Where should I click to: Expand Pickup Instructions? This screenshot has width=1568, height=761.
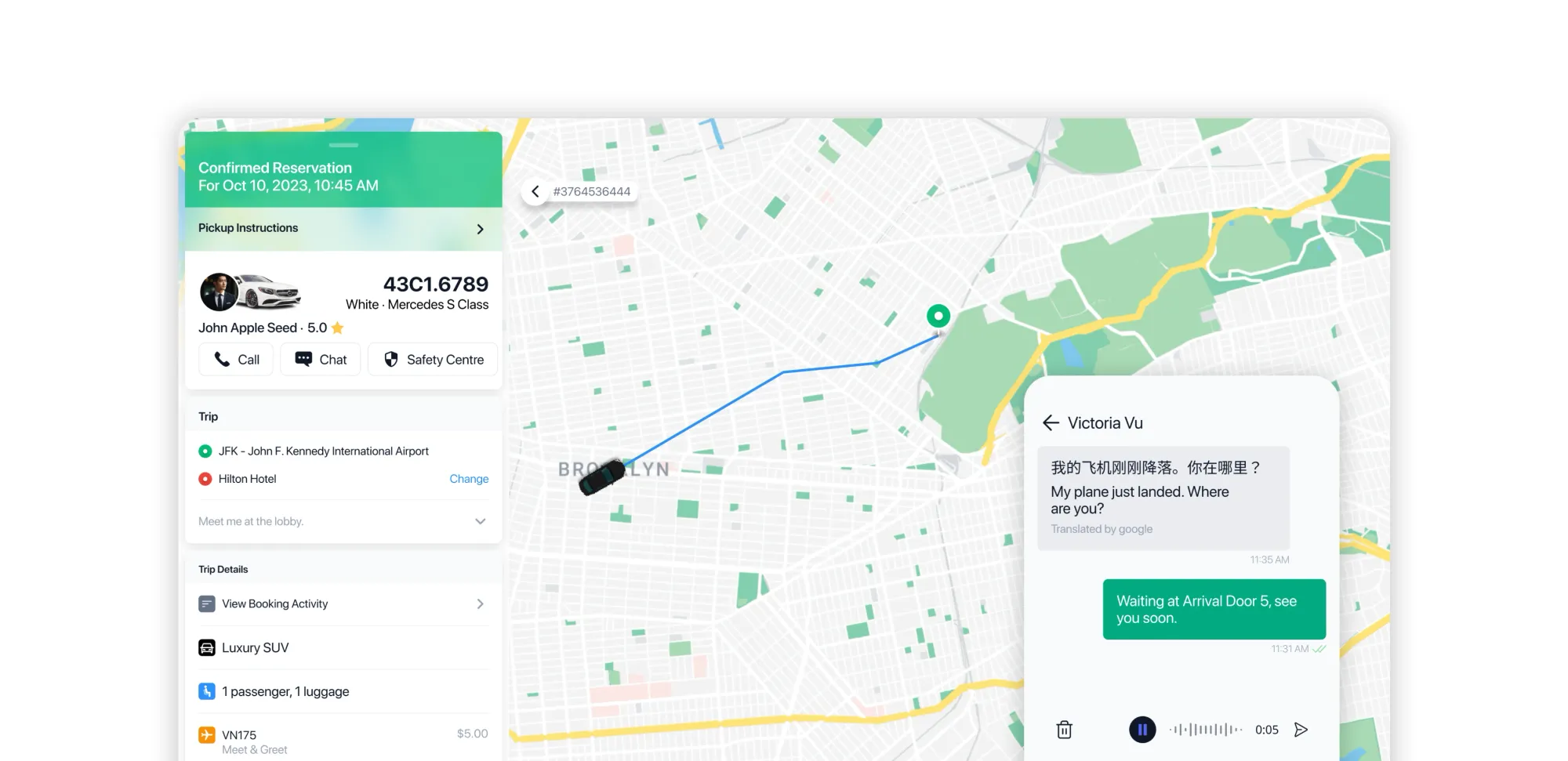click(480, 229)
